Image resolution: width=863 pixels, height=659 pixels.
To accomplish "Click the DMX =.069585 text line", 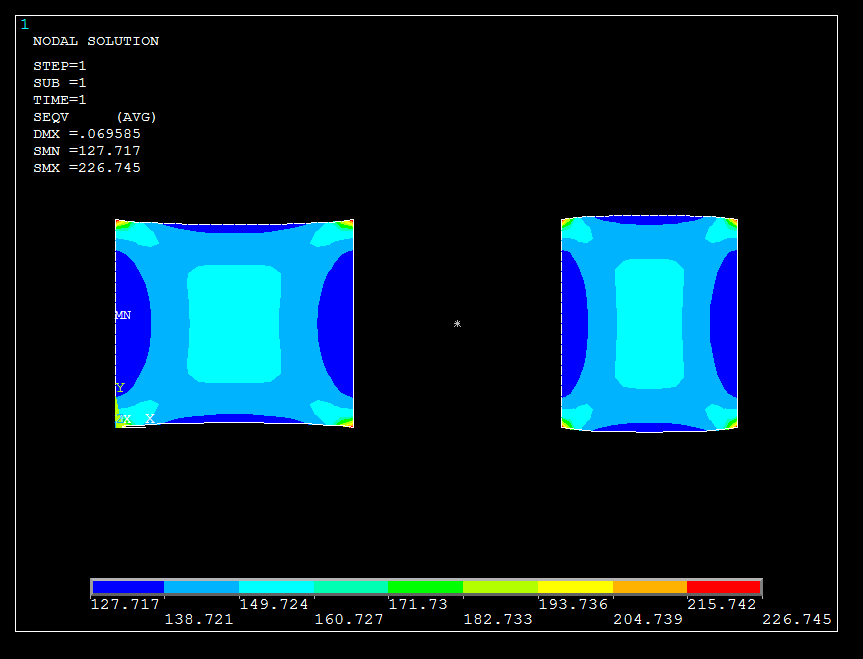I will (x=86, y=134).
